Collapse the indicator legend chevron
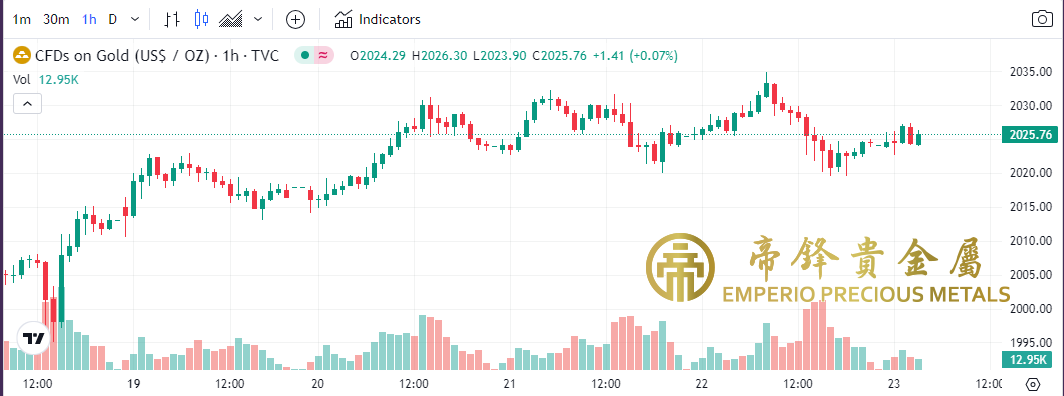 click(28, 104)
